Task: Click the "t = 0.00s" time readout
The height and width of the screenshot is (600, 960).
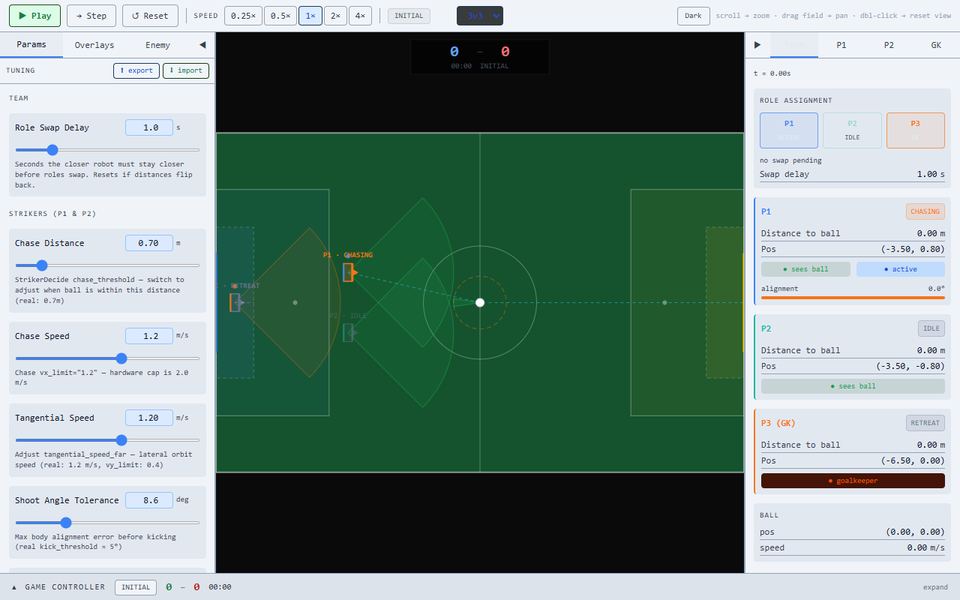Action: (772, 73)
